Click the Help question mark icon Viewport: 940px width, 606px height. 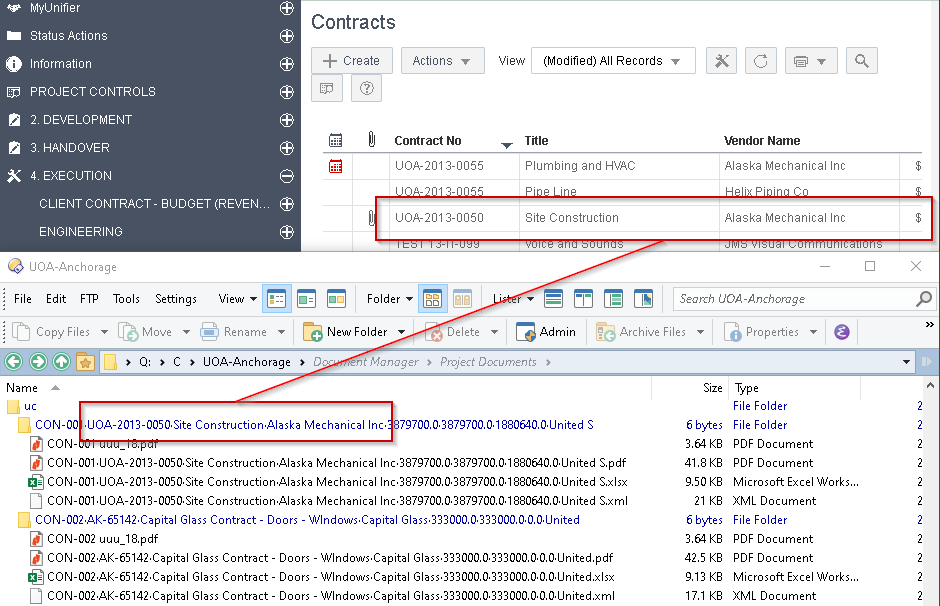click(366, 88)
